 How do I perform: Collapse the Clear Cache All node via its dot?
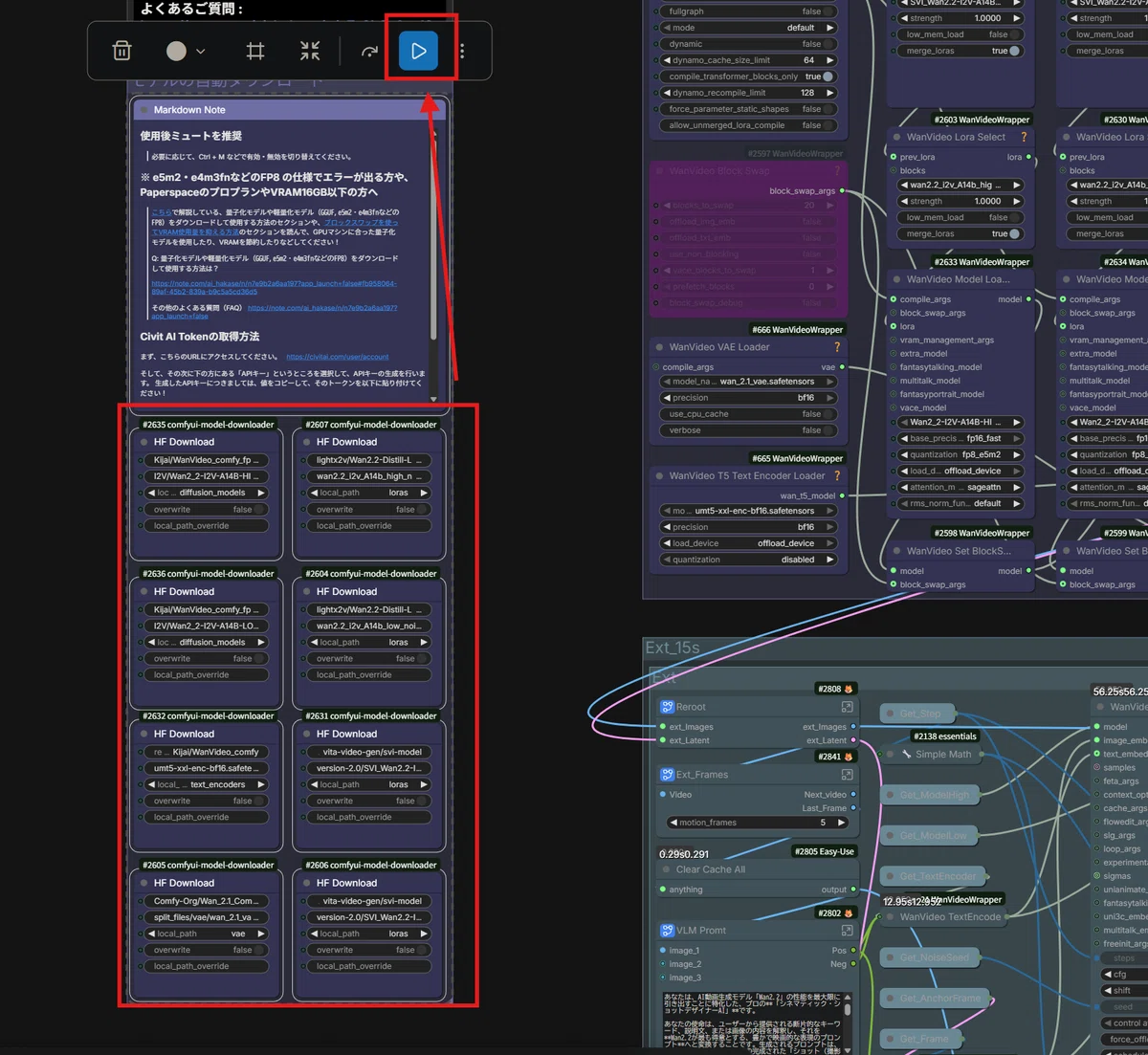(666, 869)
